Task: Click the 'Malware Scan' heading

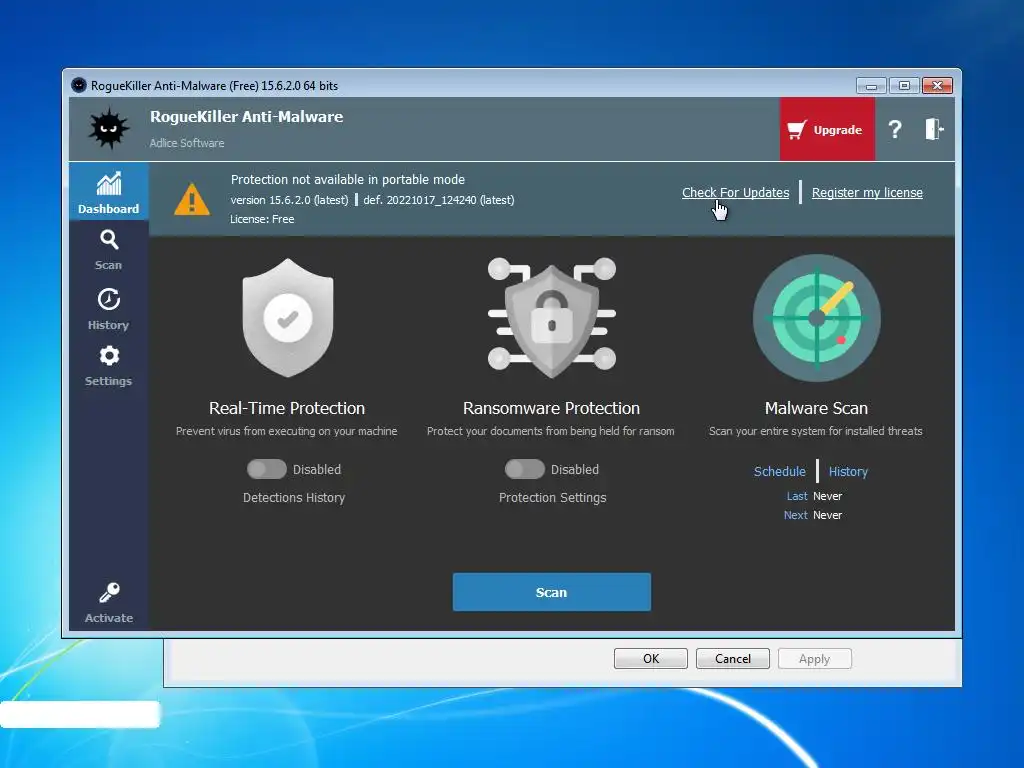Action: click(x=816, y=408)
